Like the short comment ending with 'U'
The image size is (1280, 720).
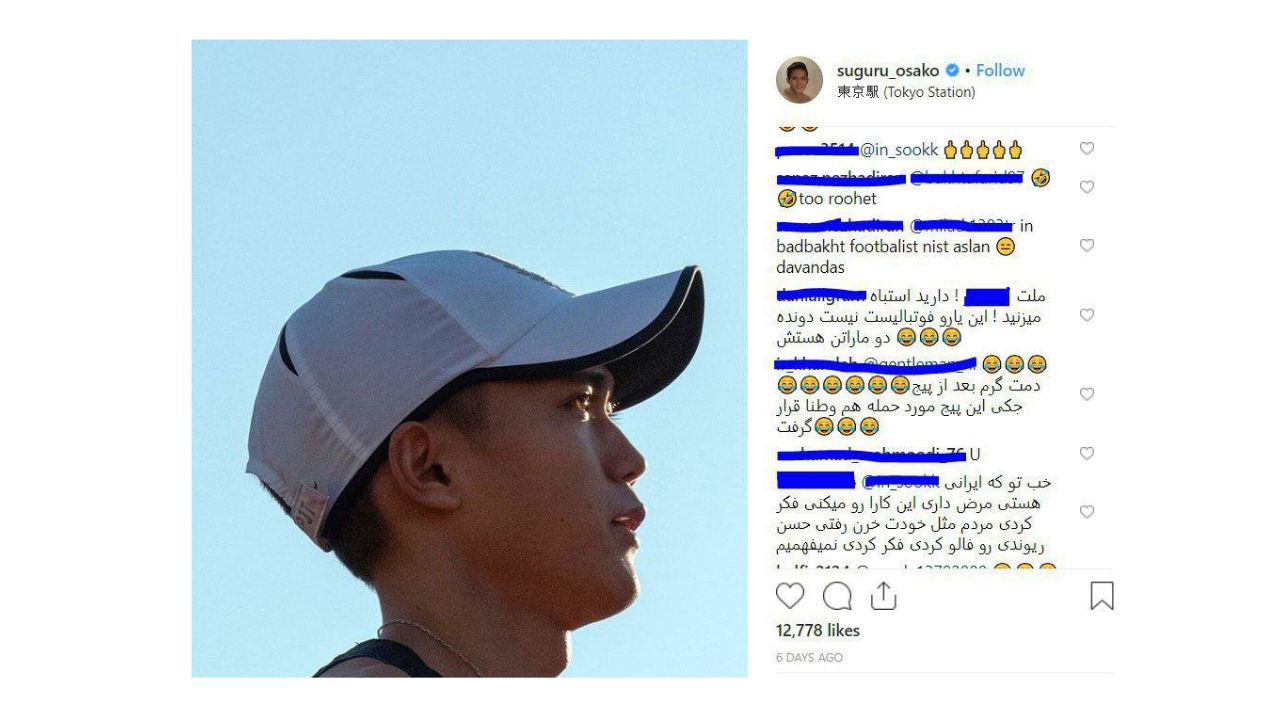coord(1087,453)
